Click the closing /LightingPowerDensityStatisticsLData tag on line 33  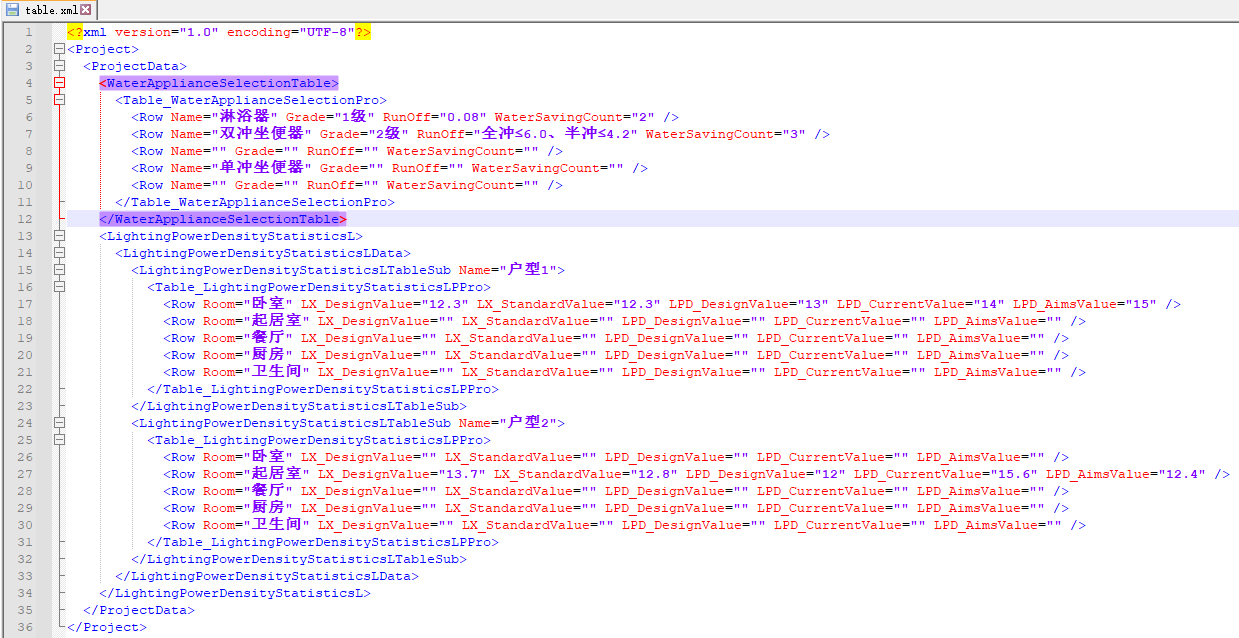point(267,576)
